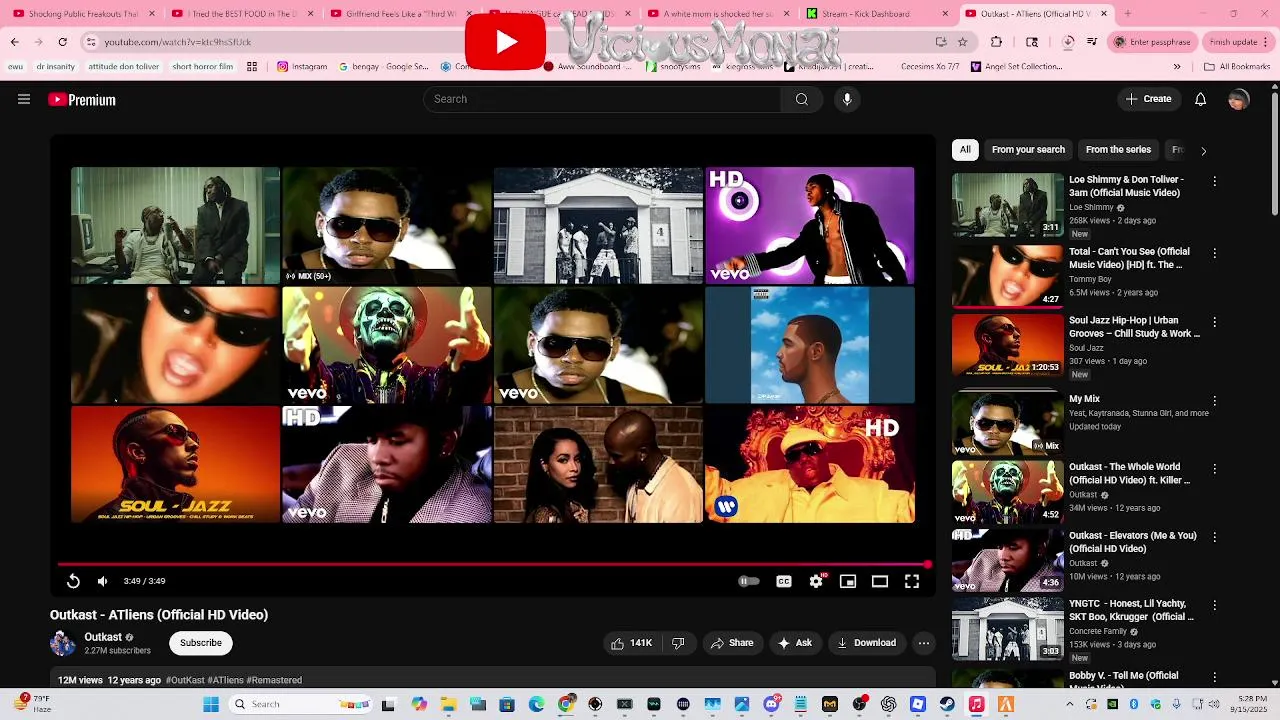Screen dimensions: 1280x720
Task: Dislike the Outkast video
Action: tap(678, 643)
